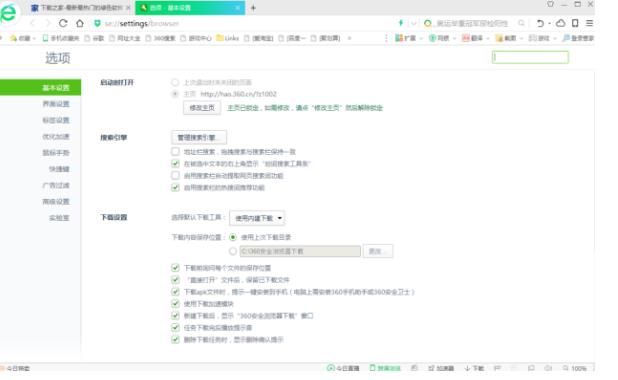The image size is (618, 380).
Task: Click 管理搜索引擎 button
Action: [x=199, y=137]
